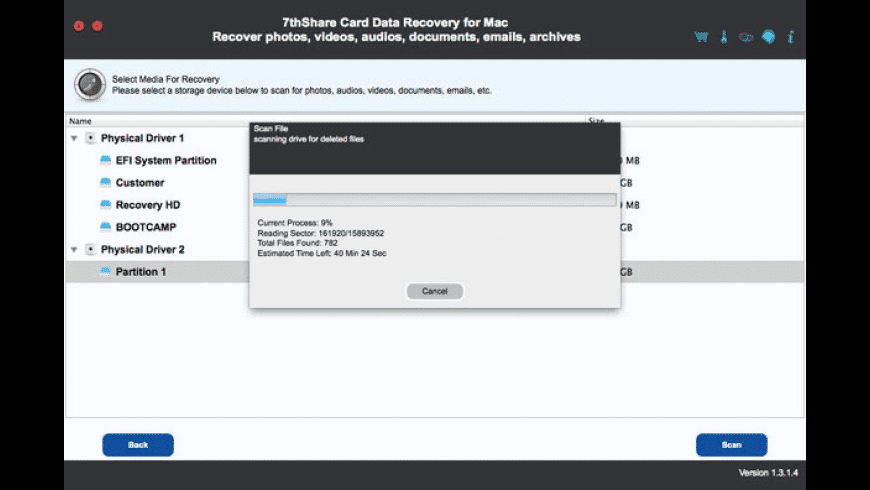
Task: Select the Customer partition
Action: click(140, 183)
